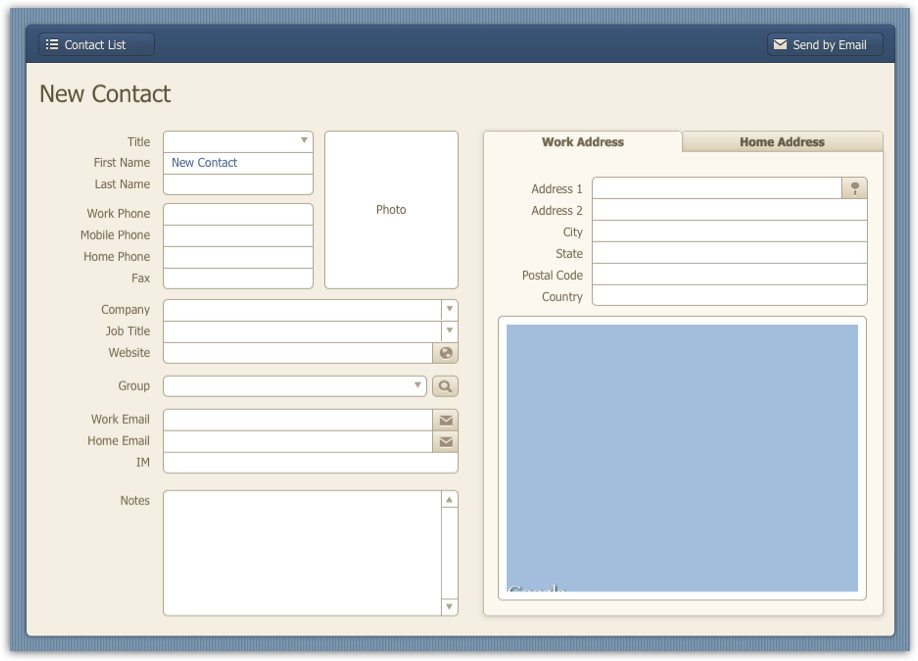The height and width of the screenshot is (661, 918).
Task: Return to the Contact List
Action: coord(95,44)
